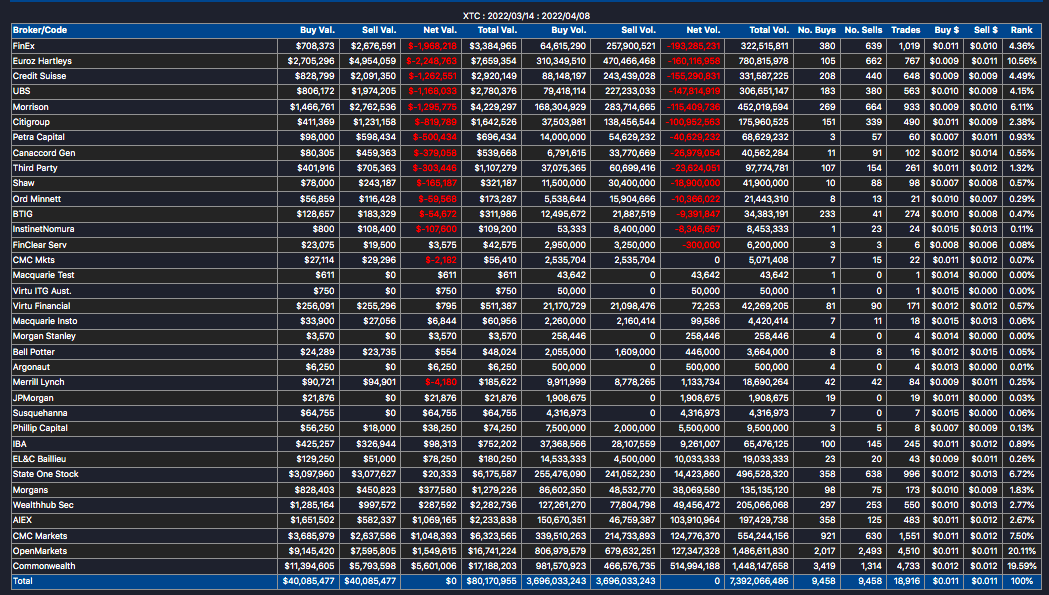Select the CMC Mkts broker name
1049x595 pixels.
click(34, 260)
